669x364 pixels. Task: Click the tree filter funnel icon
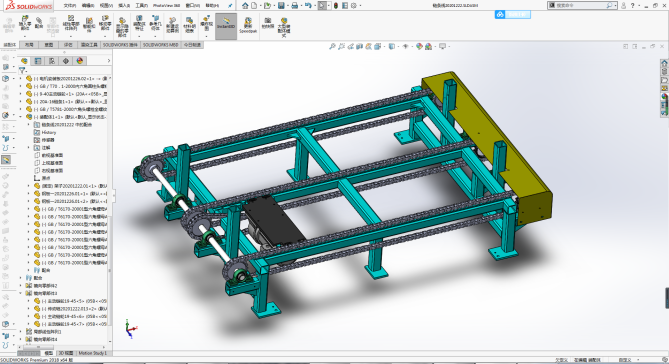click(22, 70)
